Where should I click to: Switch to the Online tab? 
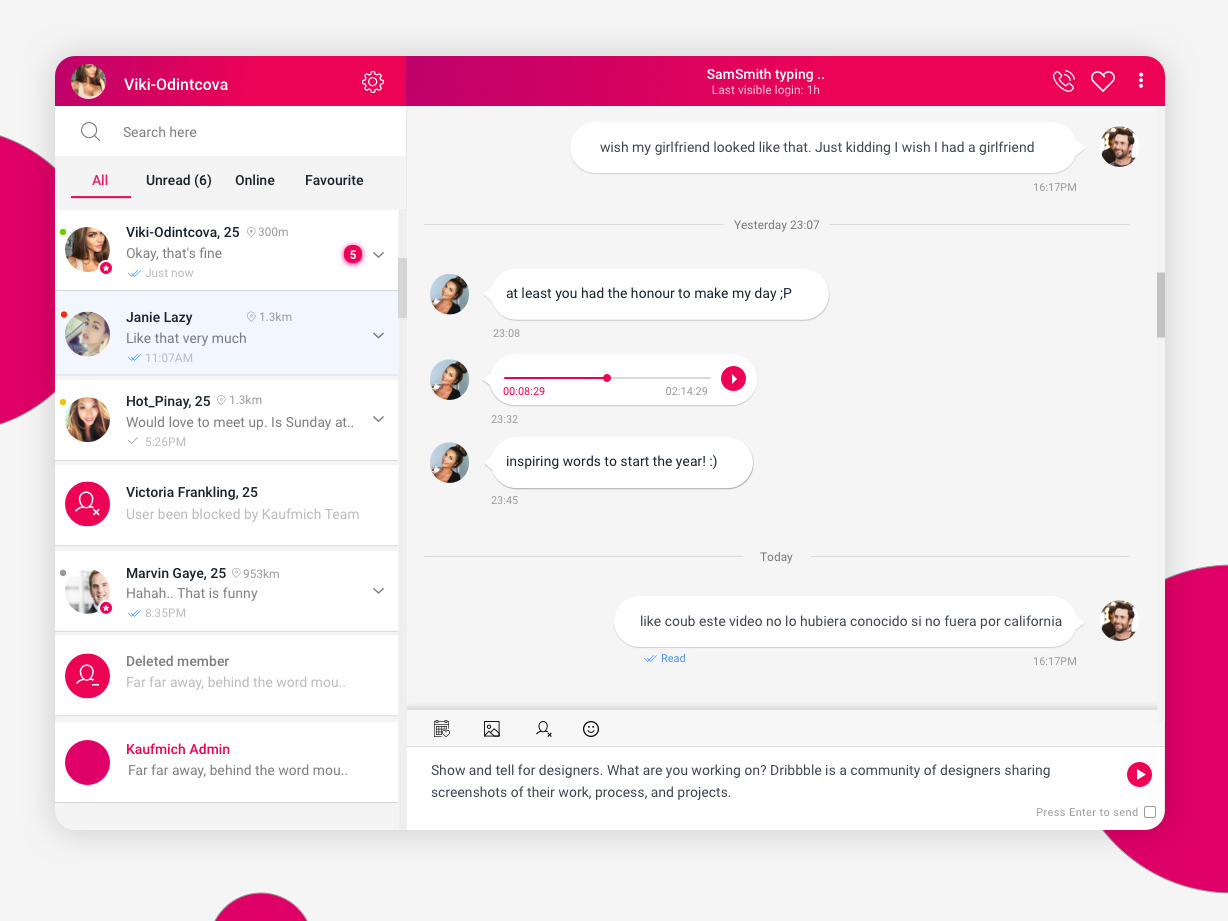(255, 181)
